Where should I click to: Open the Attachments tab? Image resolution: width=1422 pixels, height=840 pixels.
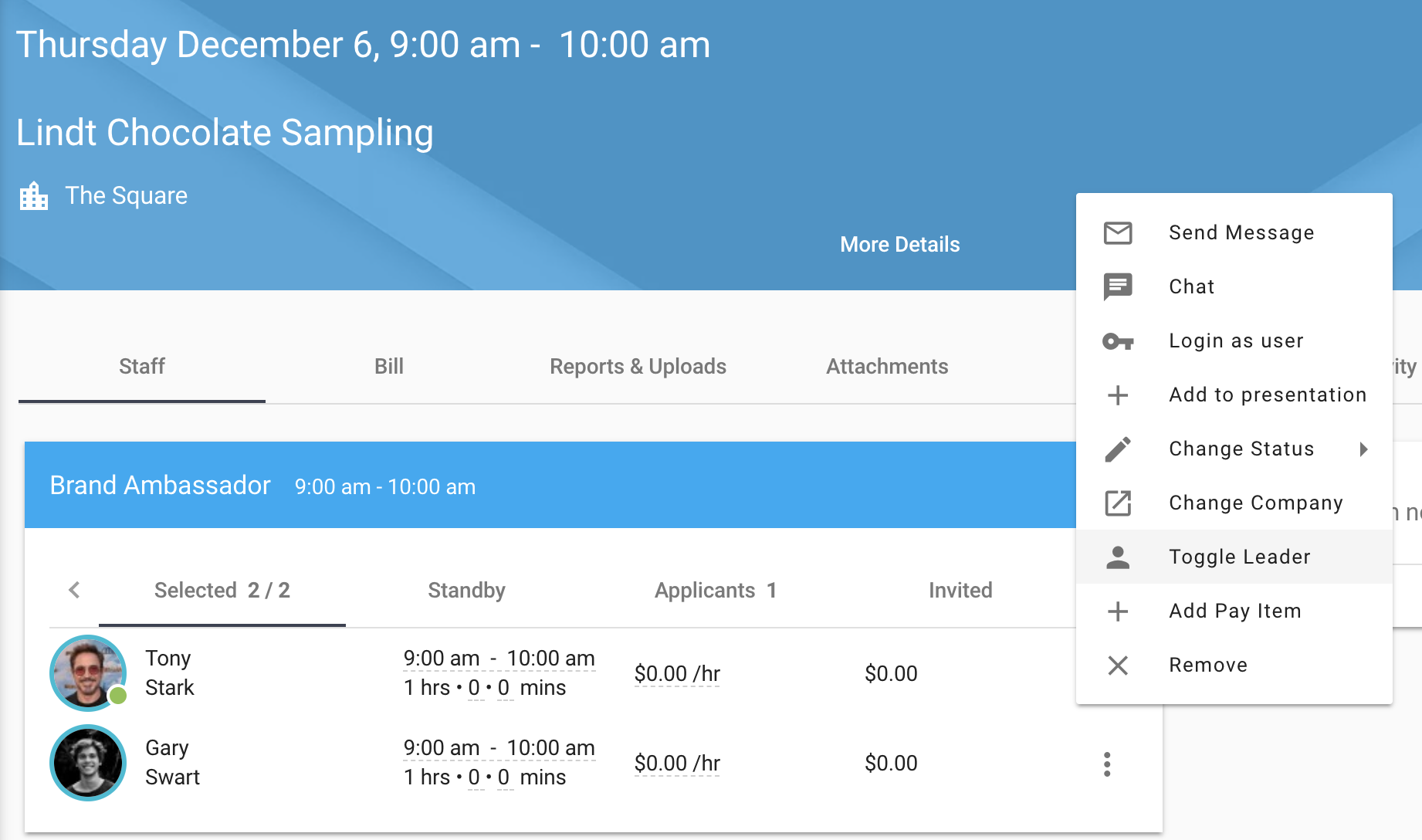tap(887, 367)
